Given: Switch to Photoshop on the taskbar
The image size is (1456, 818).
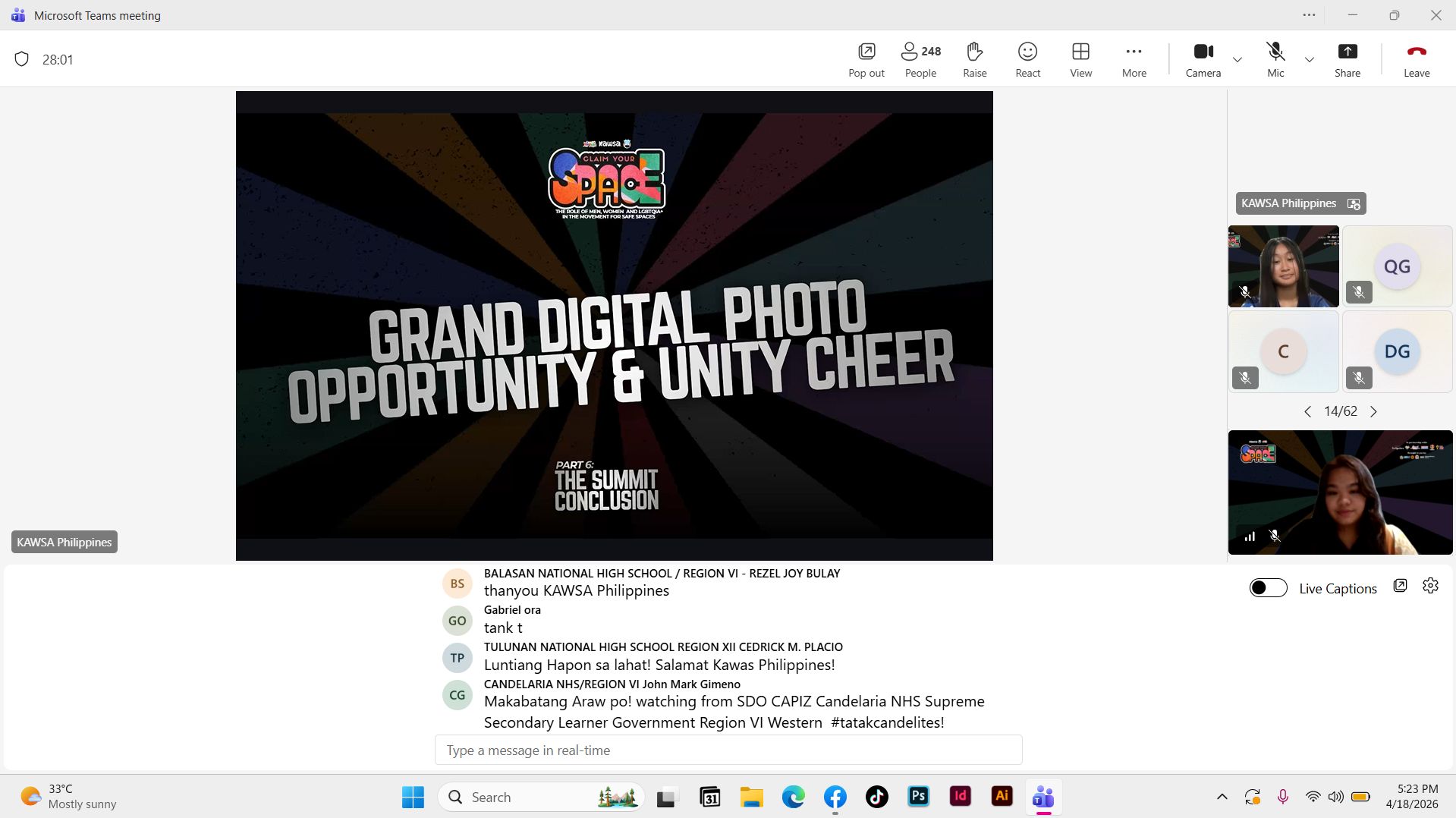Looking at the screenshot, I should click(918, 797).
